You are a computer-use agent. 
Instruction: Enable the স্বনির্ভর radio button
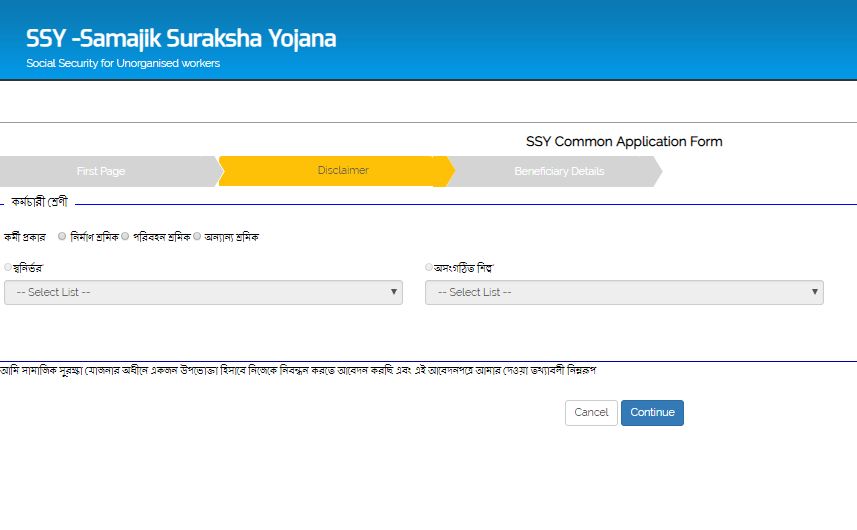(9, 268)
